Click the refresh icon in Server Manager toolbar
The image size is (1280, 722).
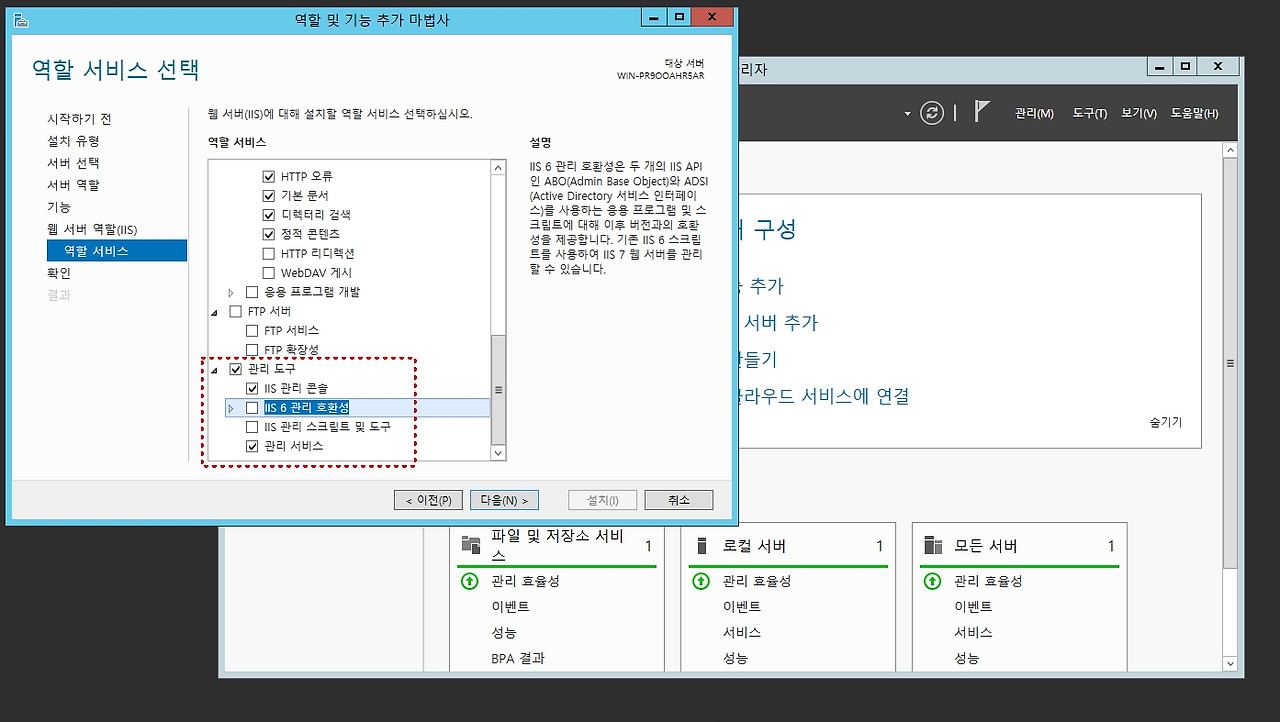coord(931,113)
